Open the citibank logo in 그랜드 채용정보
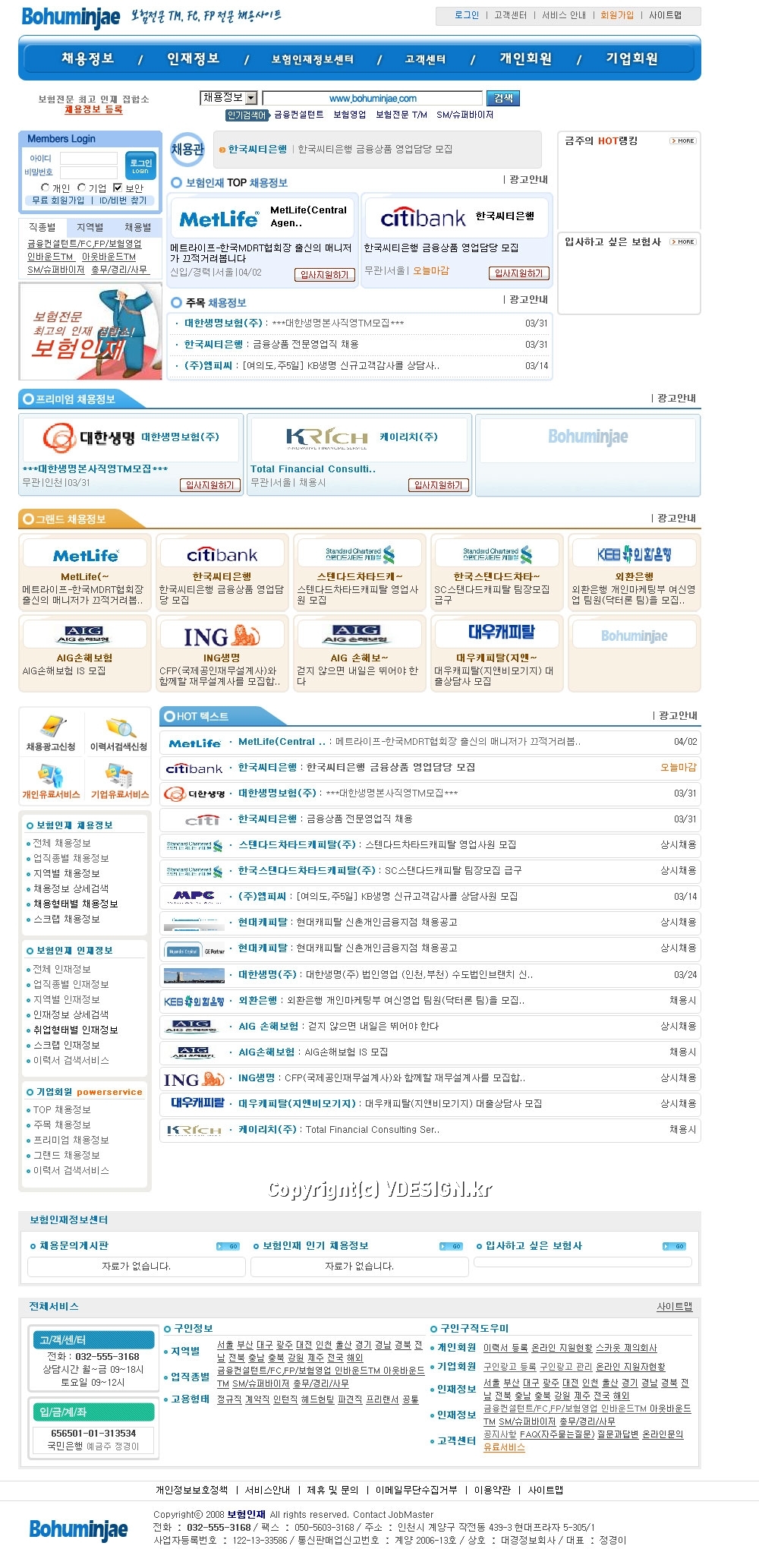Viewport: 759px width, 1568px height. [x=222, y=554]
